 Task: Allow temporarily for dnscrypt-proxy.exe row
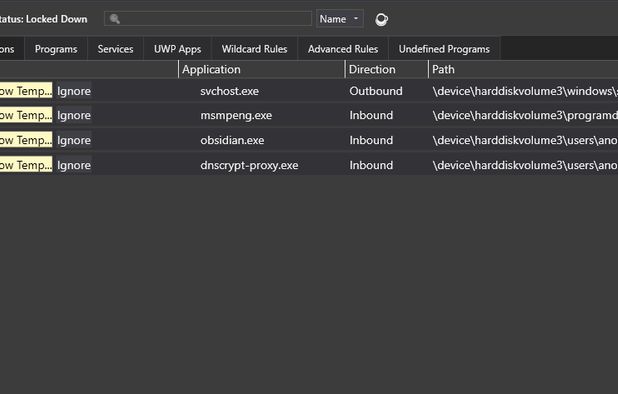click(26, 165)
